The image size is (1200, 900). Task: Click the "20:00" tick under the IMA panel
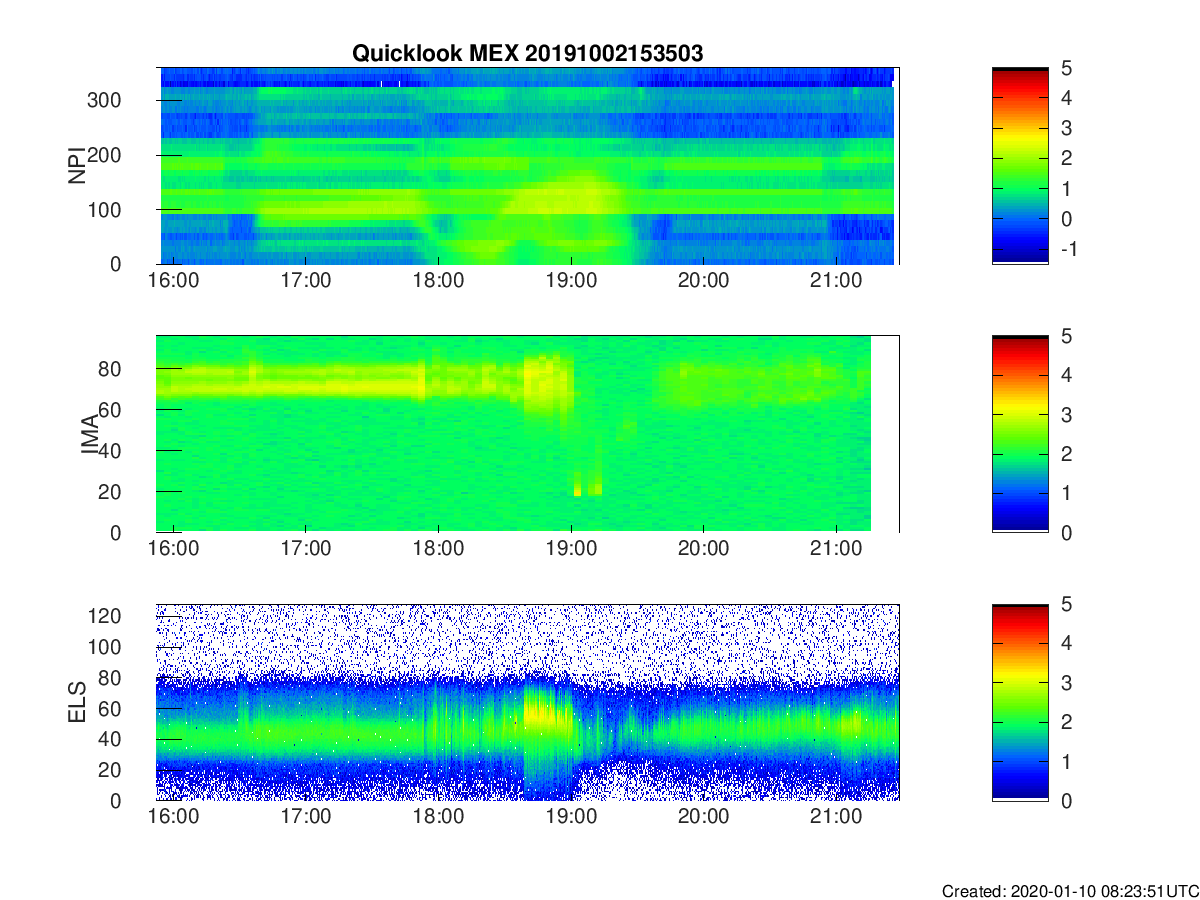[x=703, y=549]
